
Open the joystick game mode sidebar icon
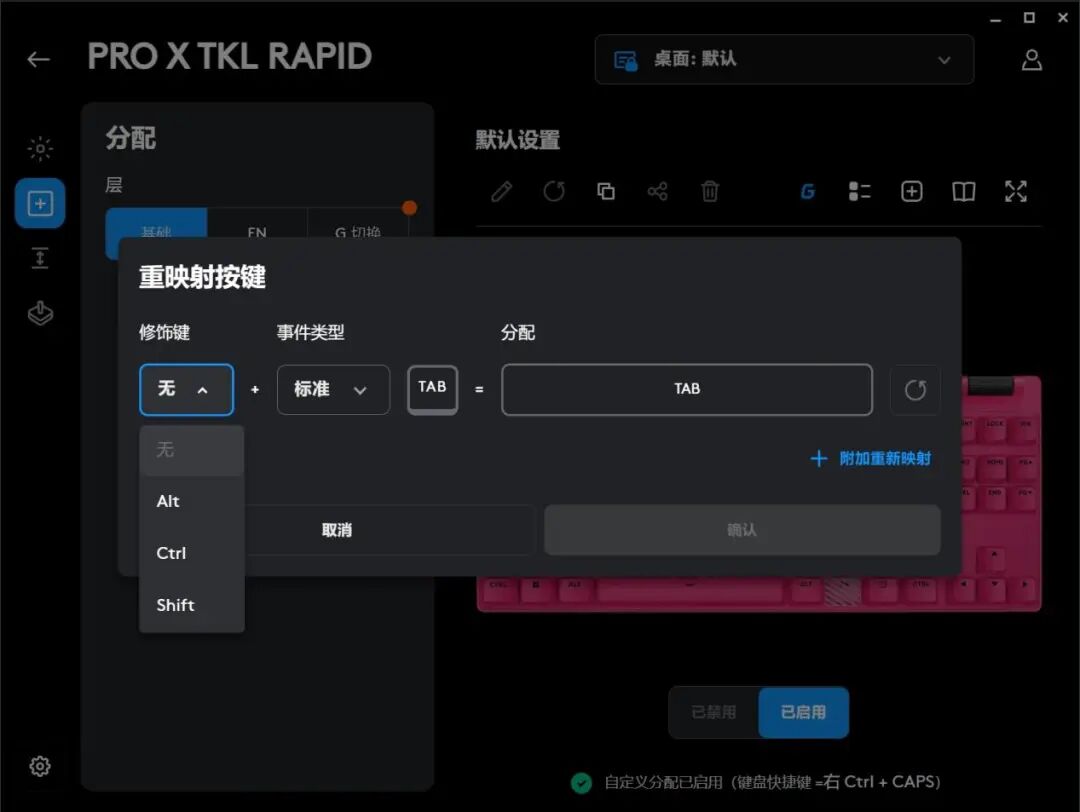[40, 313]
